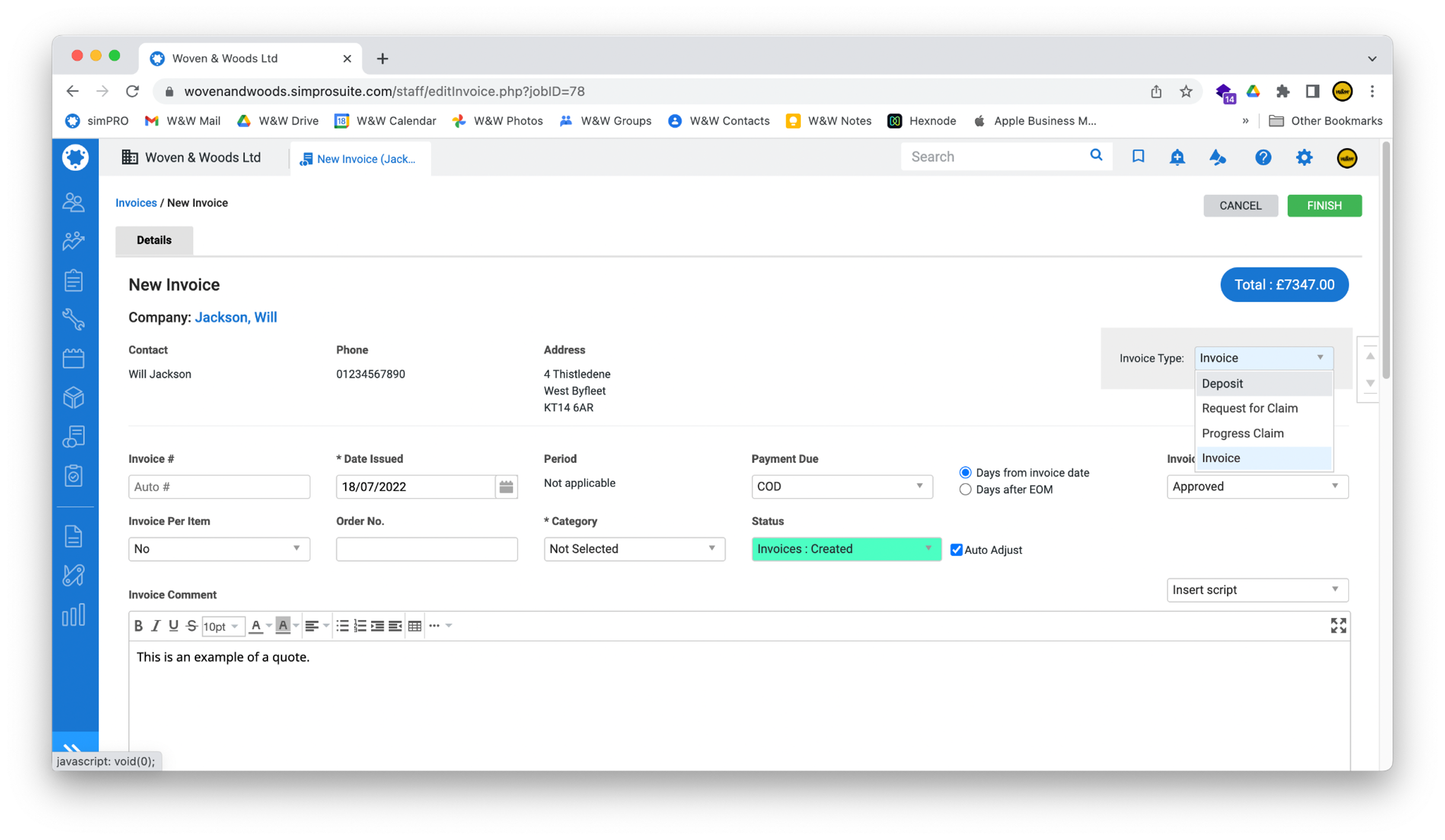Insert a table in comment editor
This screenshot has height=840, width=1445.
pos(414,626)
